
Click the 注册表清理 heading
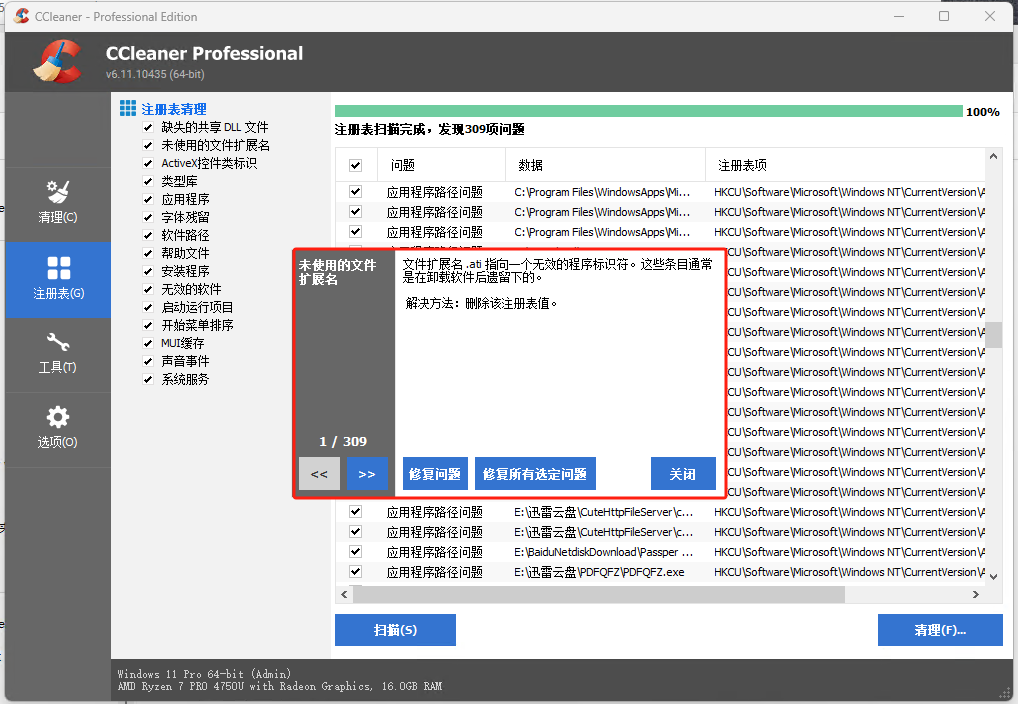(174, 109)
